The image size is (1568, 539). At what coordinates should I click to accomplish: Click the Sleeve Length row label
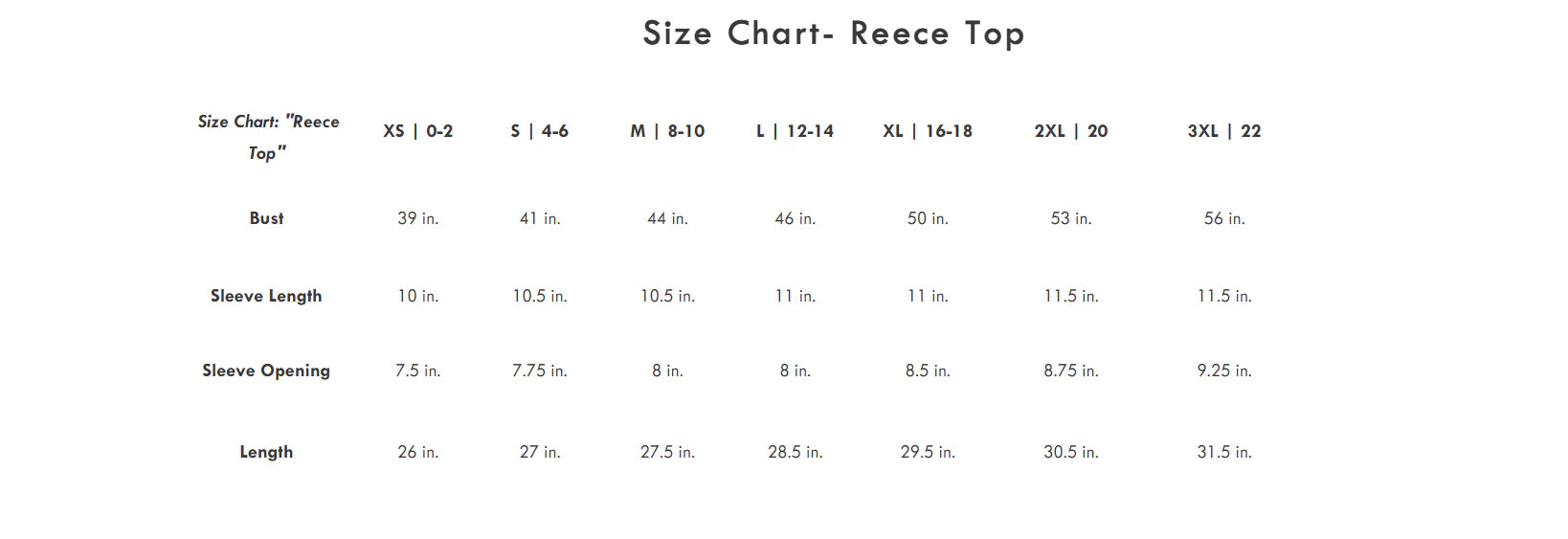tap(266, 296)
